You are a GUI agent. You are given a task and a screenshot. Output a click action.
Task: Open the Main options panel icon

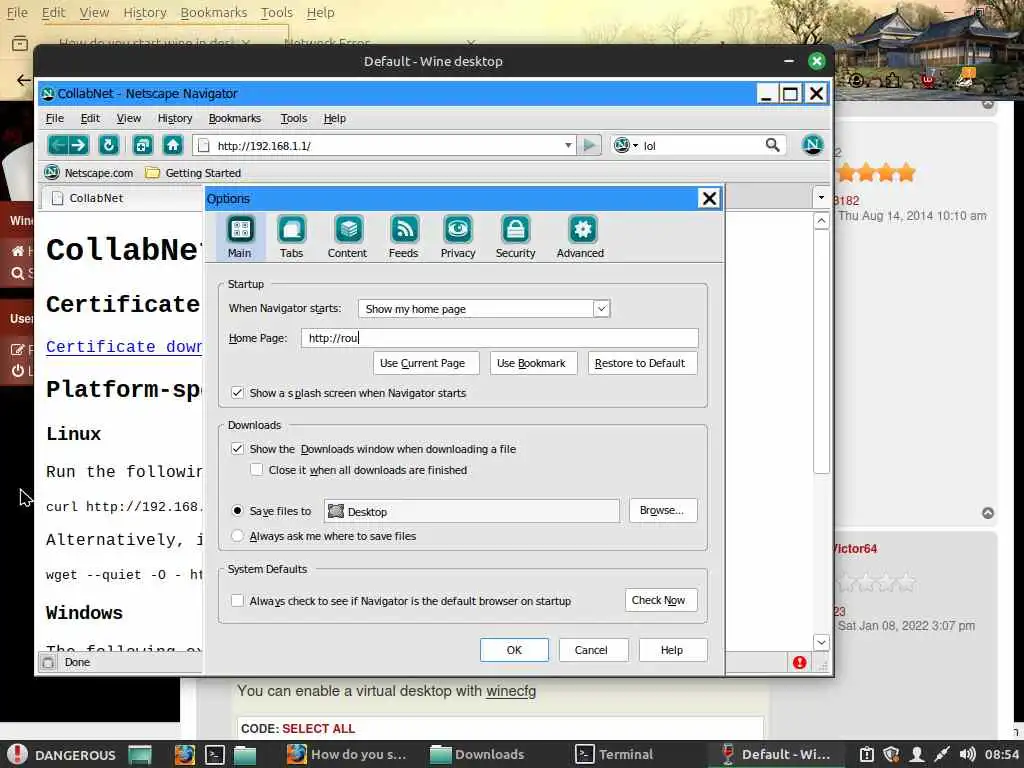pos(240,230)
